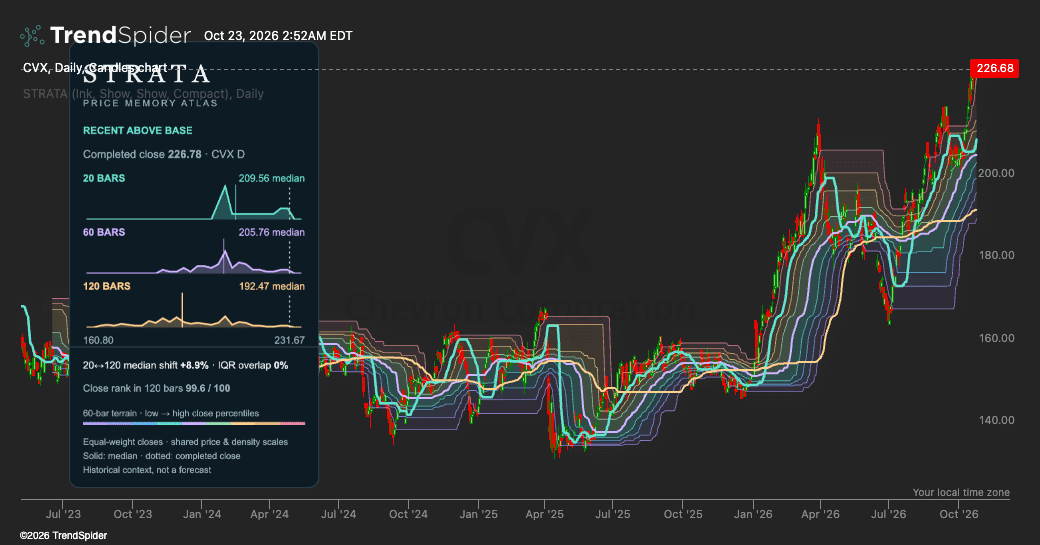This screenshot has height=545, width=1040.
Task: Click the red 226.68 current price tag
Action: tap(994, 68)
